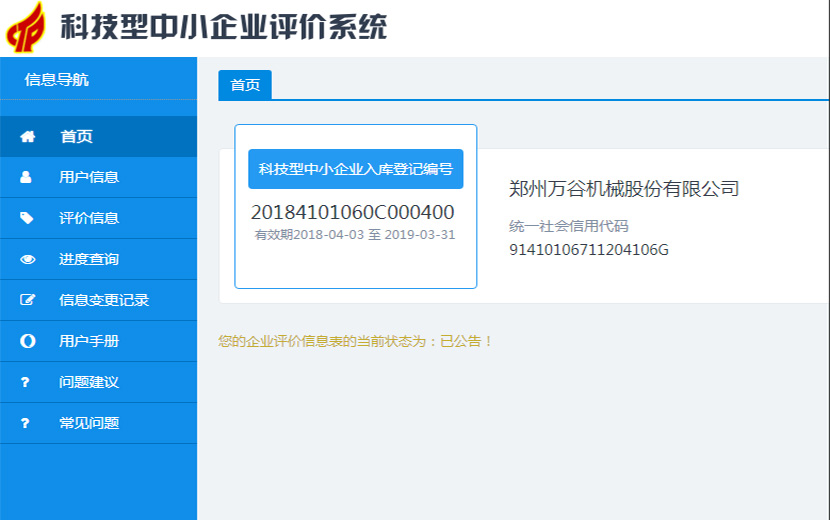Screen dimensions: 830x520
Task: Click the question icon beside 常见问题
Action: tap(26, 423)
